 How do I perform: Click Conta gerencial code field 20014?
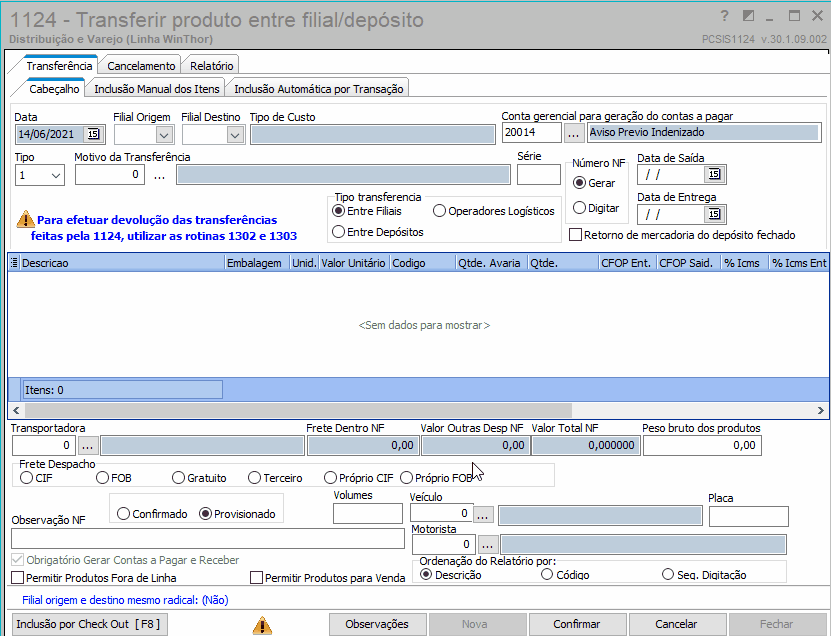(532, 133)
